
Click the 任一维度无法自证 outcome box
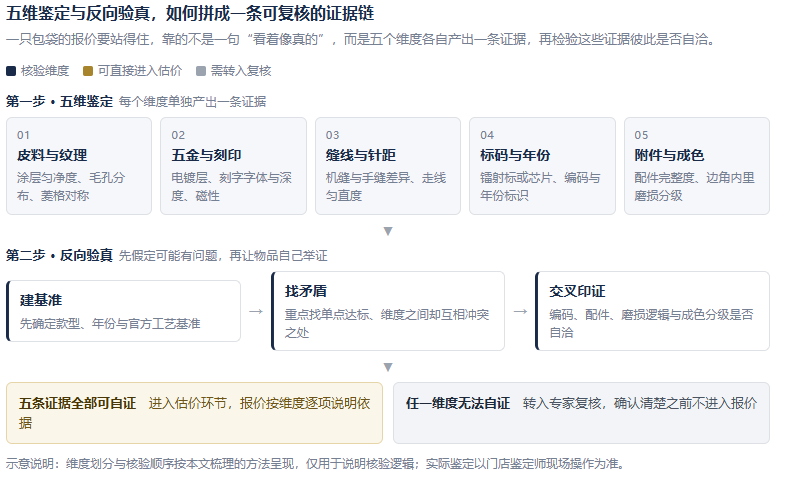pos(581,413)
